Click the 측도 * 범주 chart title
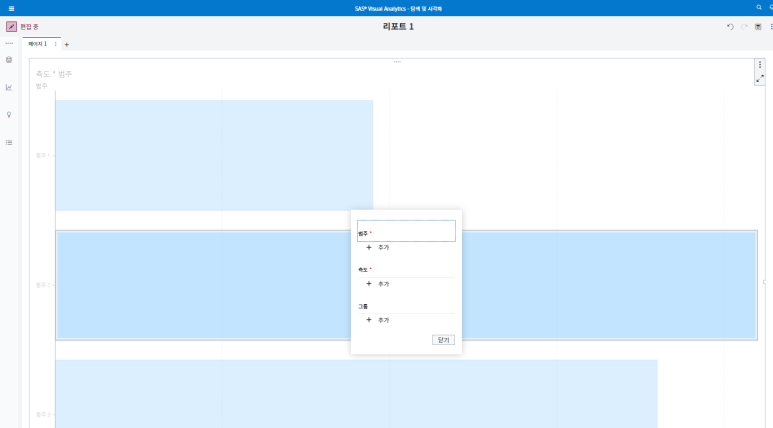The width and height of the screenshot is (773, 428). coord(54,74)
